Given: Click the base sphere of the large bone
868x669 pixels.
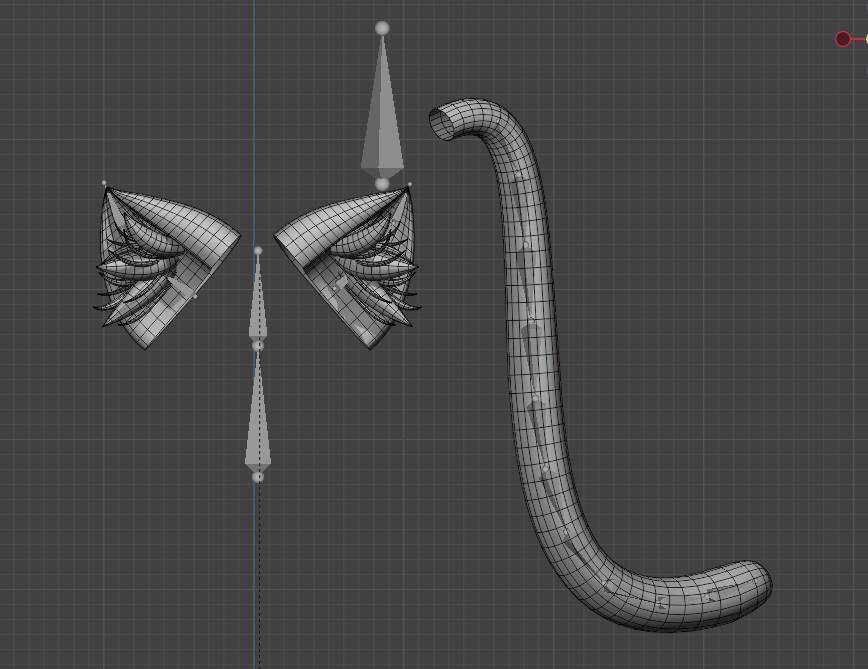Looking at the screenshot, I should click(x=382, y=184).
